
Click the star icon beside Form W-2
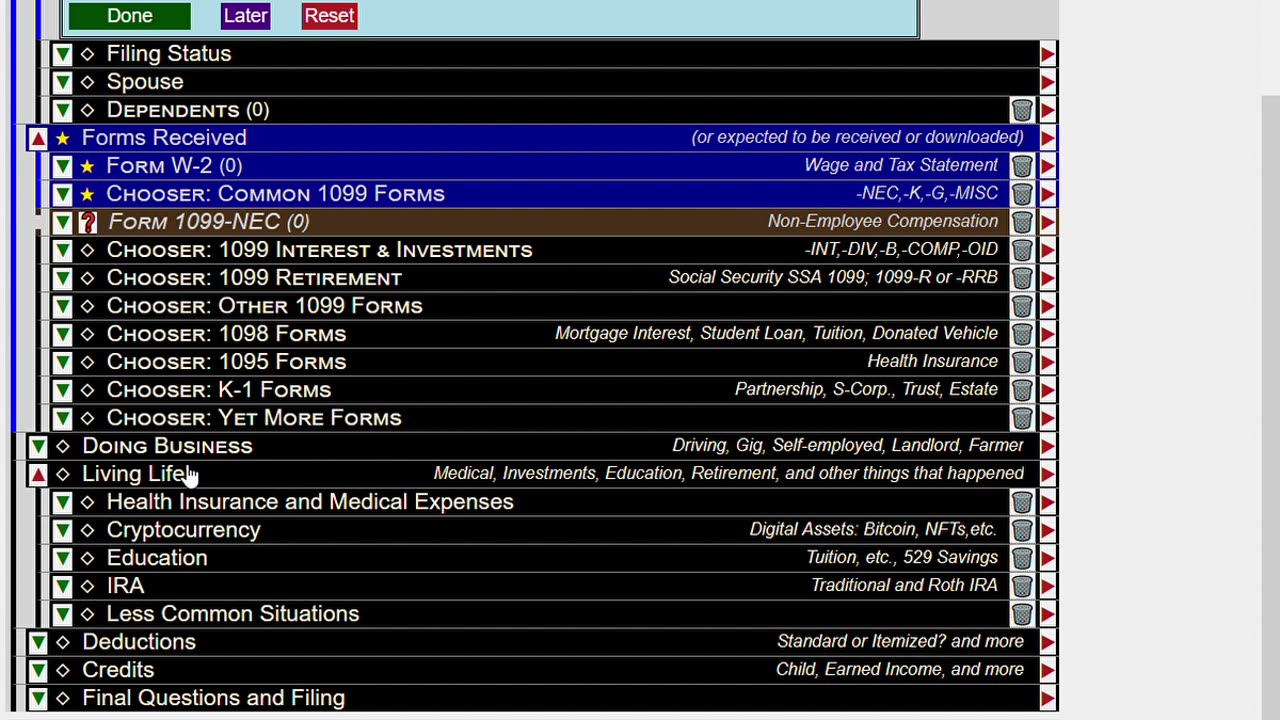coord(87,166)
